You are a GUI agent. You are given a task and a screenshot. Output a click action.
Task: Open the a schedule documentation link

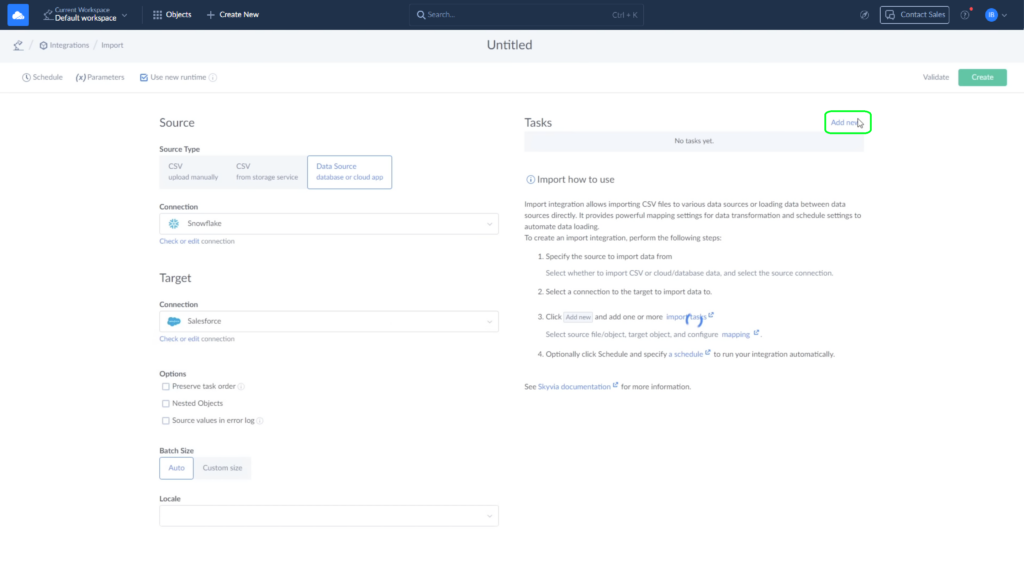click(x=686, y=354)
